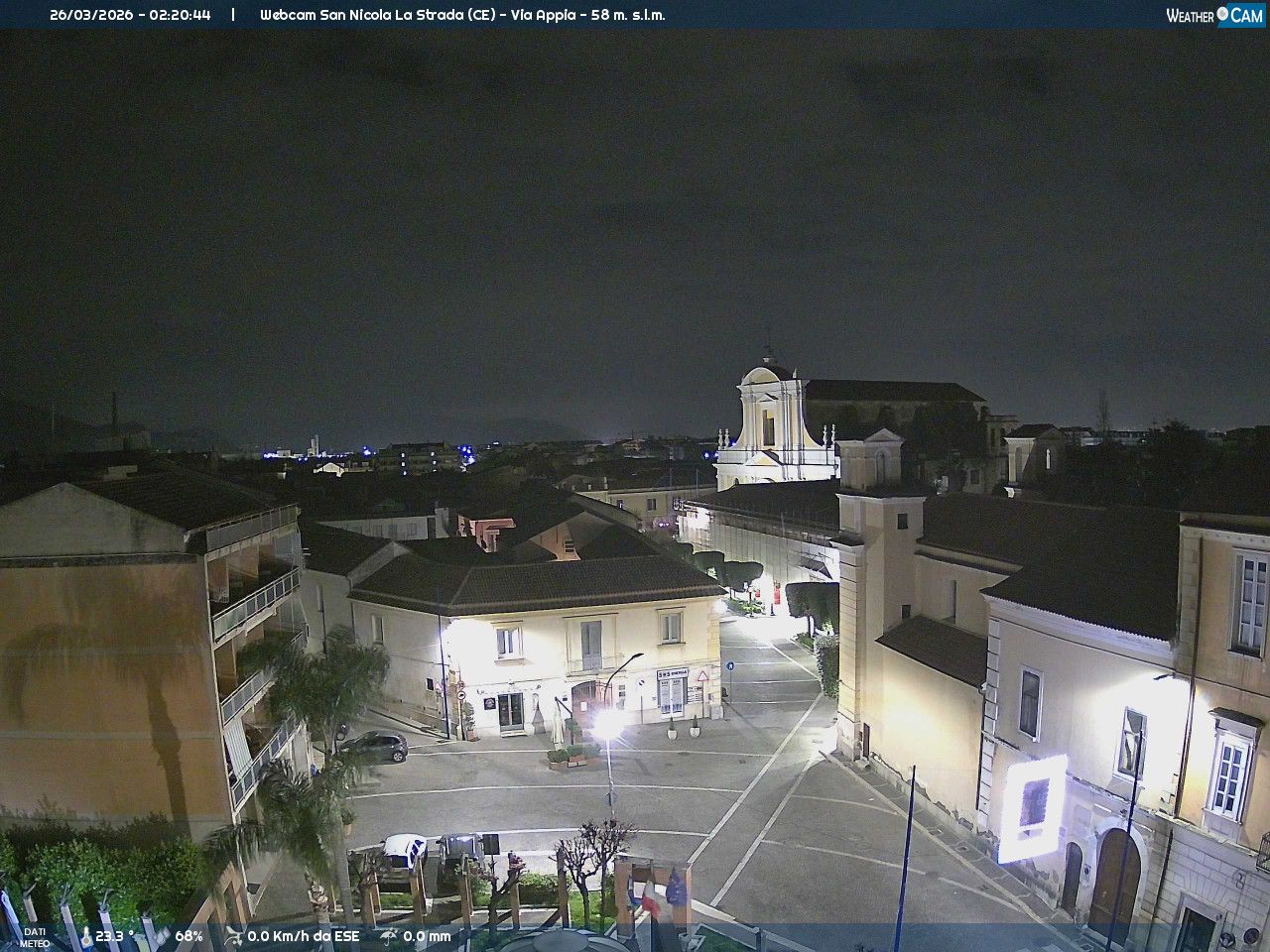Click the SMS Energia shop sign

tap(672, 673)
